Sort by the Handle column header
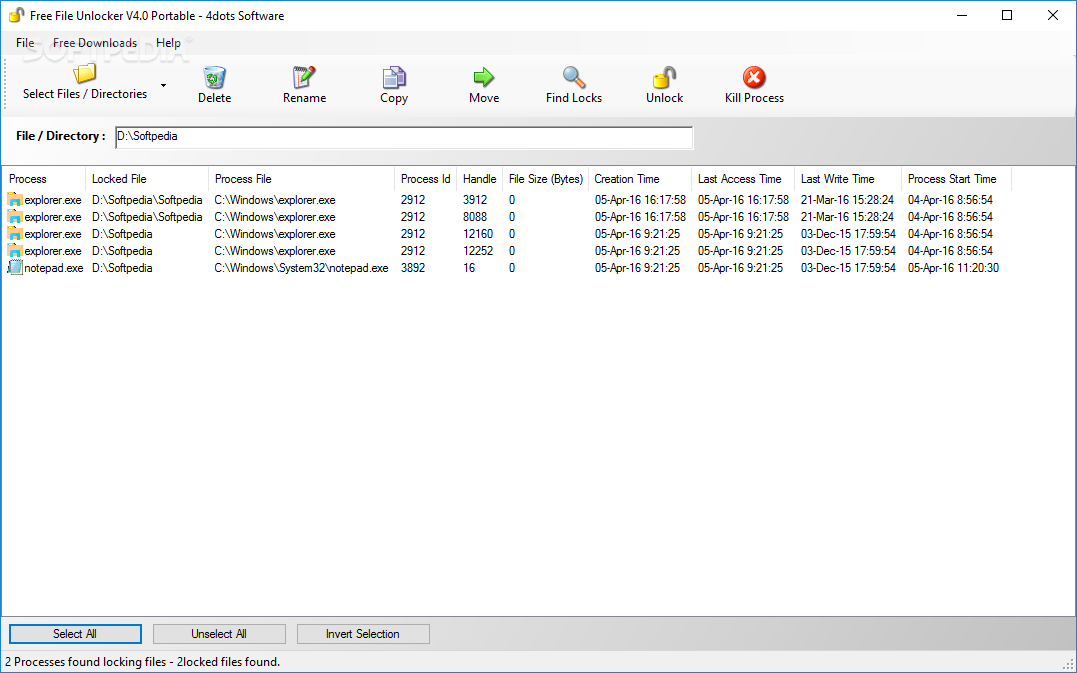The width and height of the screenshot is (1077, 673). tap(479, 179)
